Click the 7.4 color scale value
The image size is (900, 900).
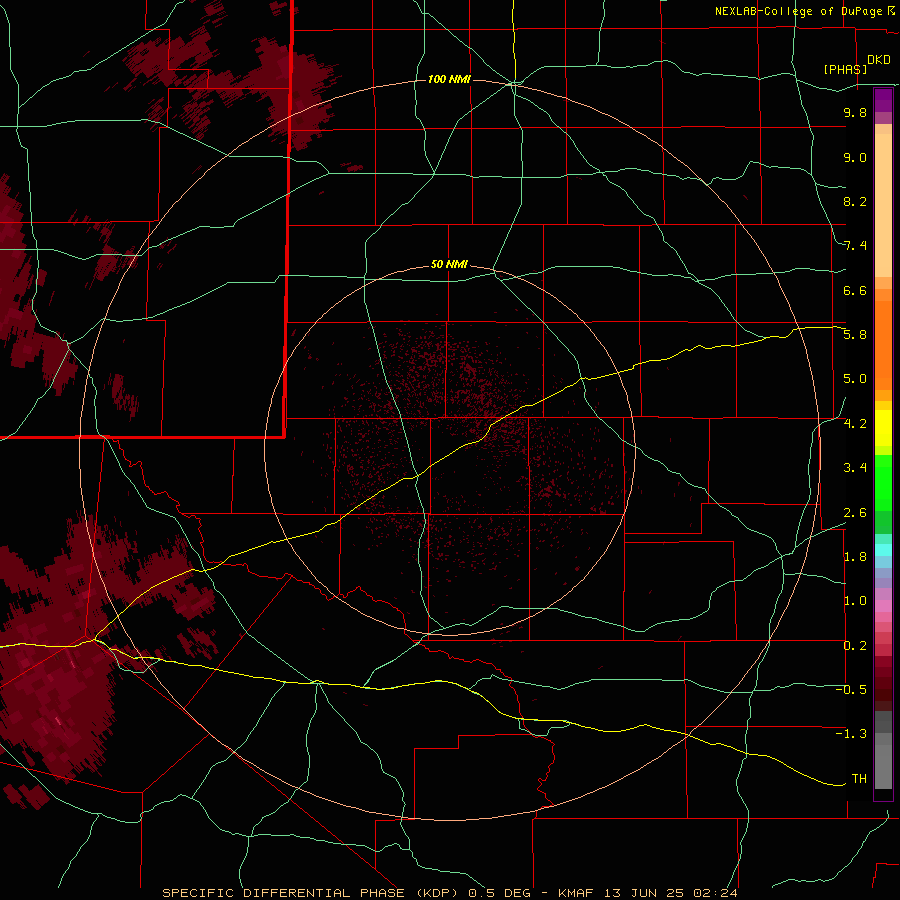(x=855, y=246)
